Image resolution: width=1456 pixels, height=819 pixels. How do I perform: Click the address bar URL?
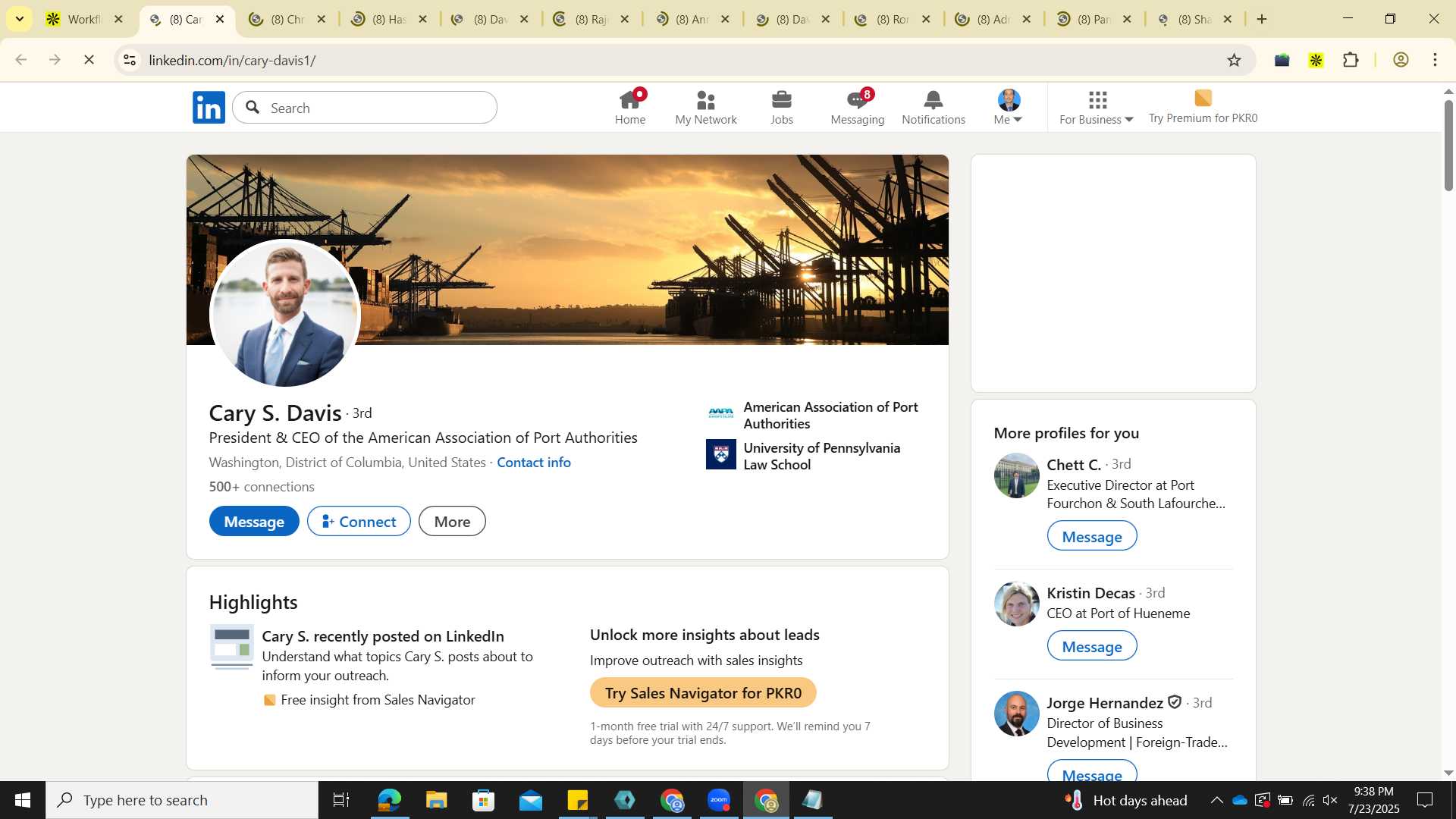[x=232, y=60]
